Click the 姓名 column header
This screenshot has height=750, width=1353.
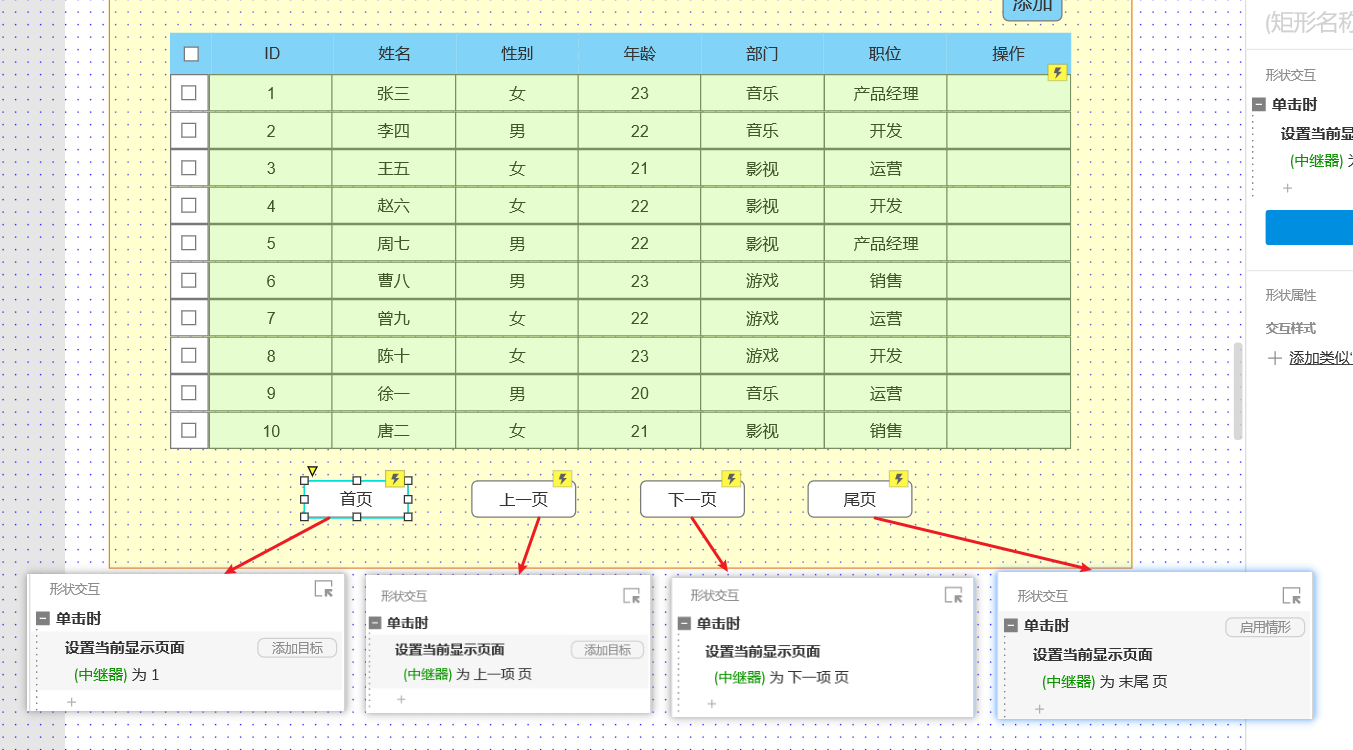coord(394,54)
